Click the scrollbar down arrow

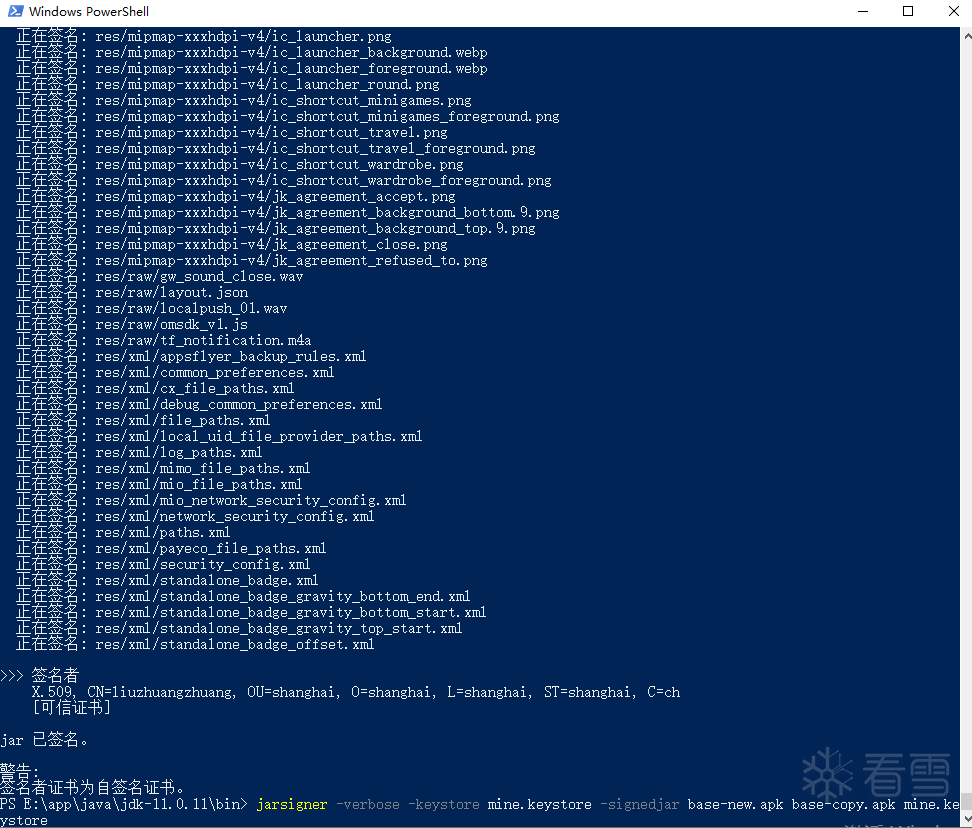pos(966,819)
